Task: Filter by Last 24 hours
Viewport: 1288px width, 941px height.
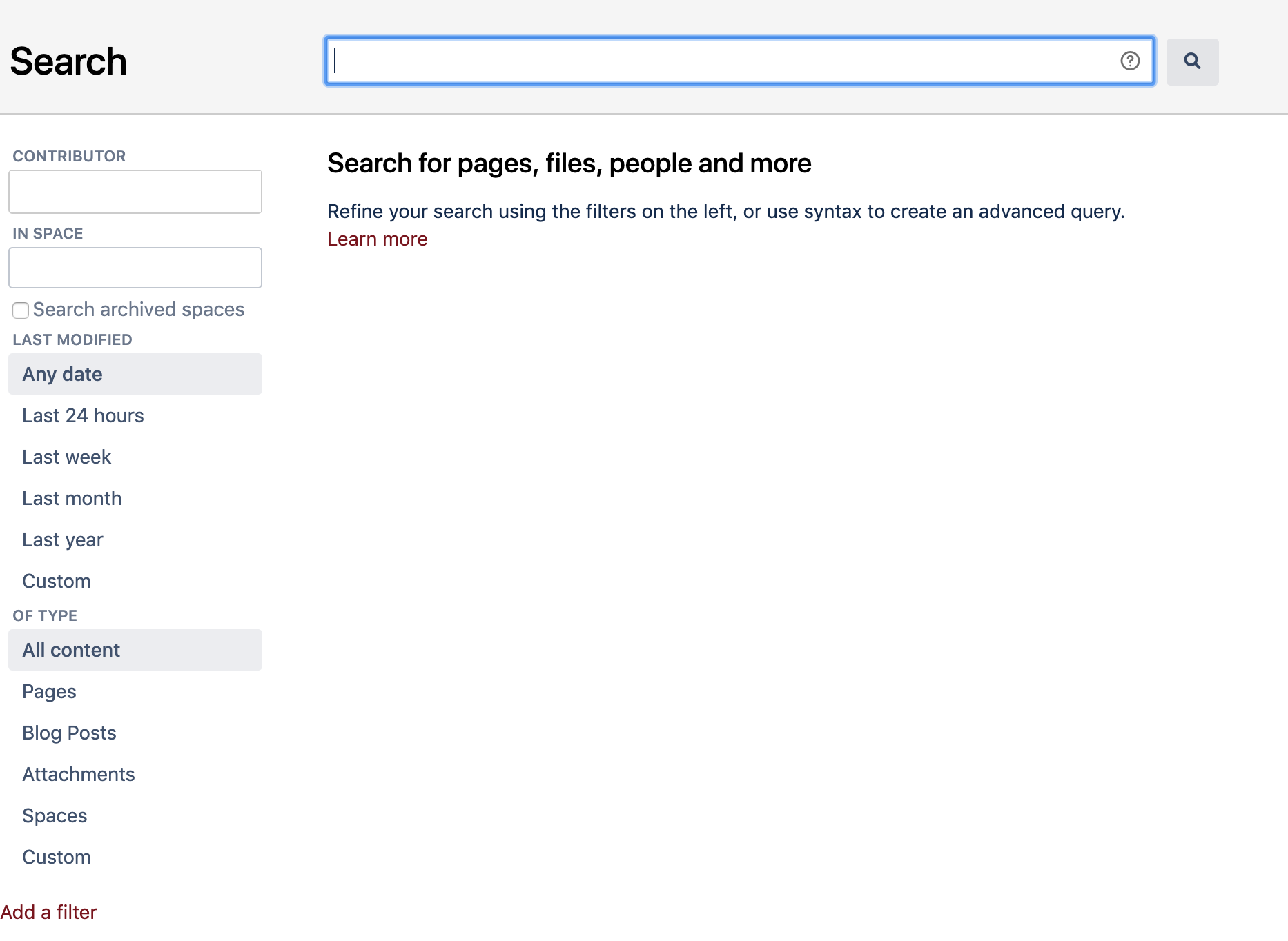Action: (83, 415)
